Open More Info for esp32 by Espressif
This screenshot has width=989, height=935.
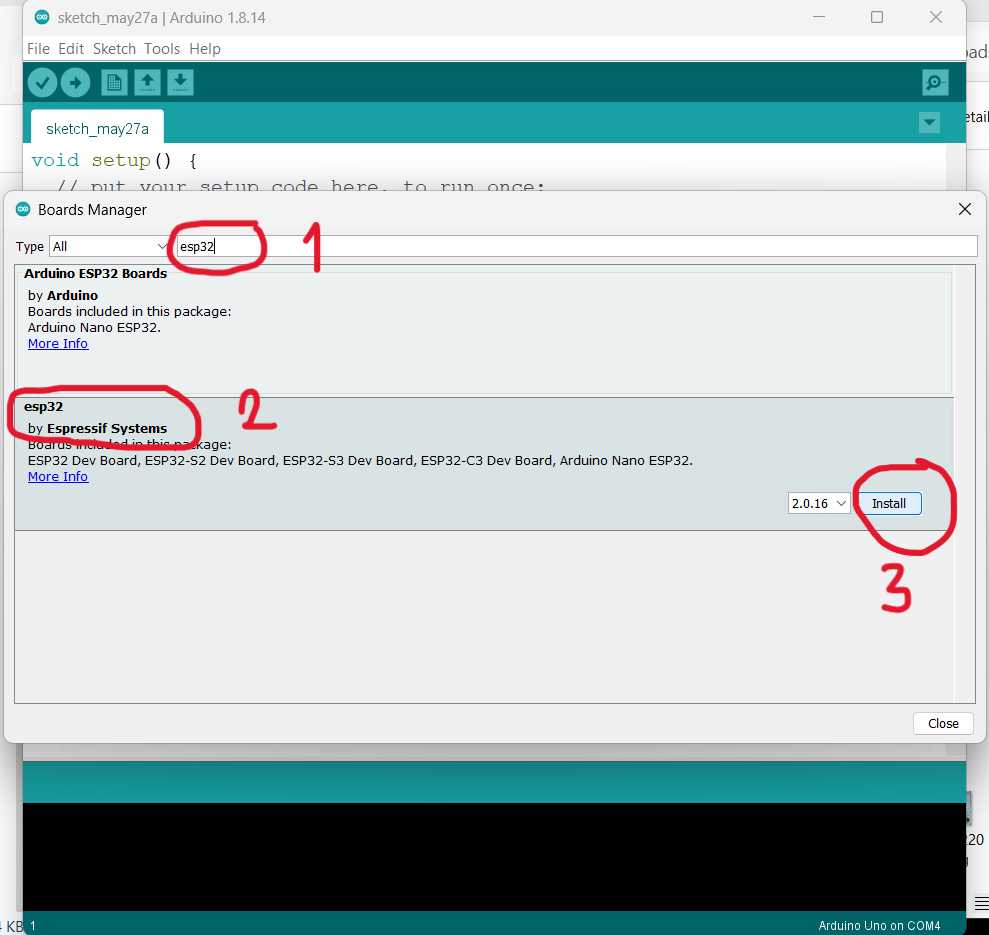[x=58, y=477]
